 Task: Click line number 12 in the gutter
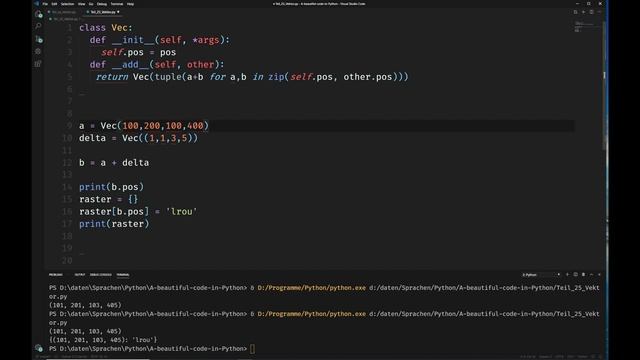point(67,162)
